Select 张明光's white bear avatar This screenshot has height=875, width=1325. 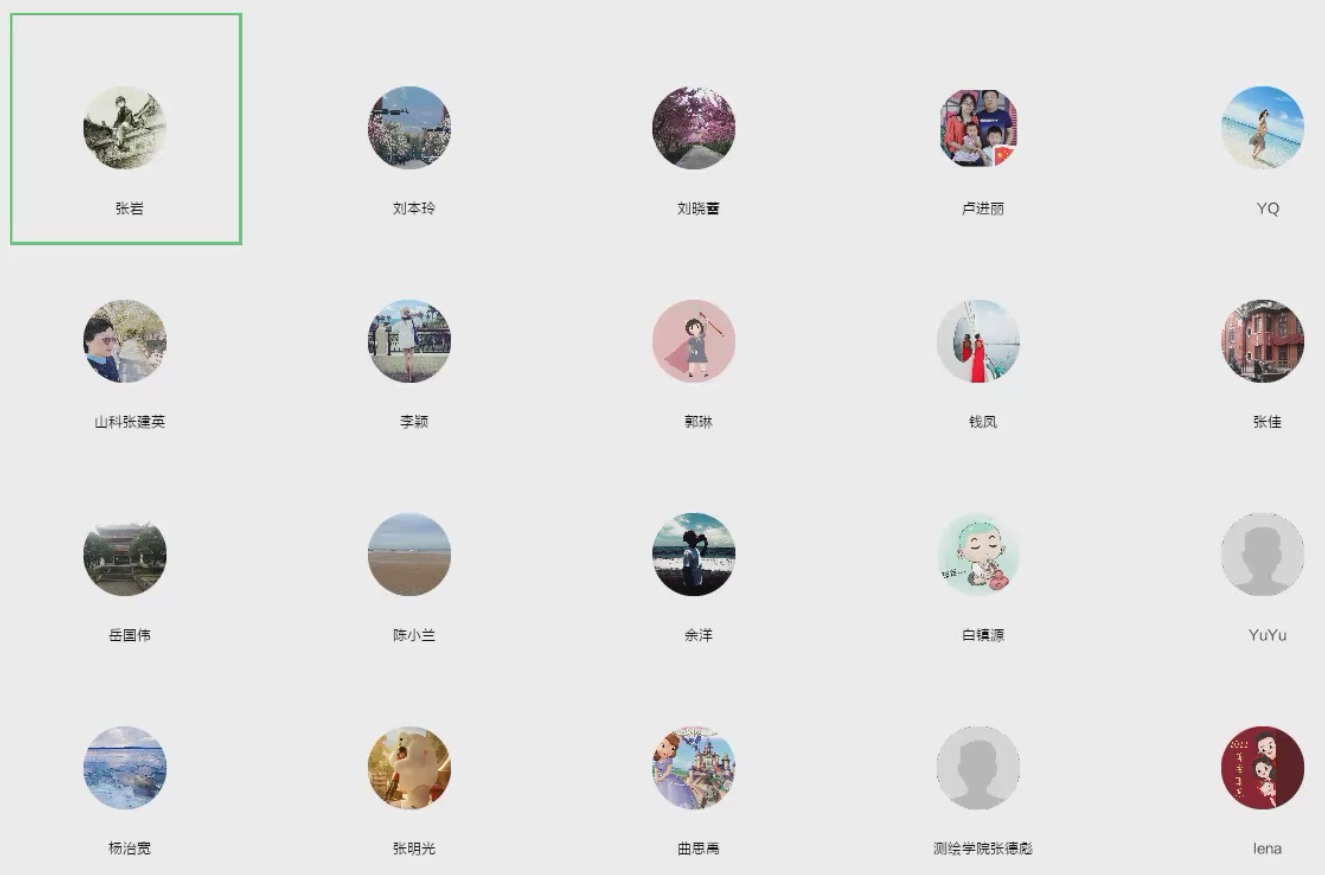click(409, 767)
